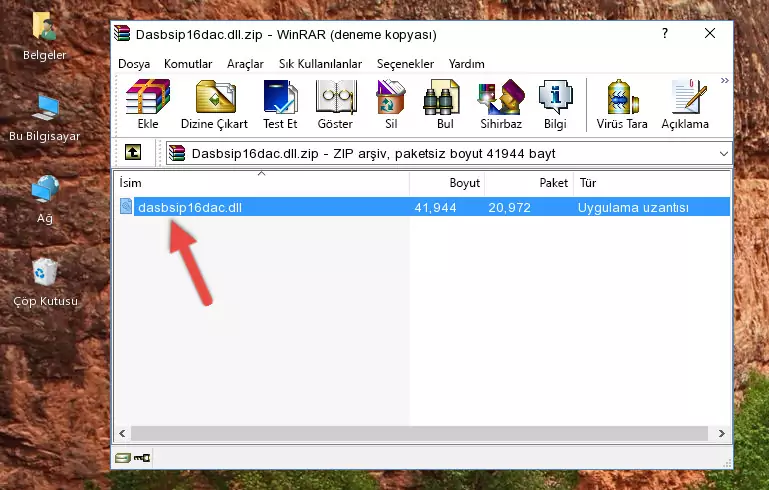Run Test Et on the archive

(280, 104)
